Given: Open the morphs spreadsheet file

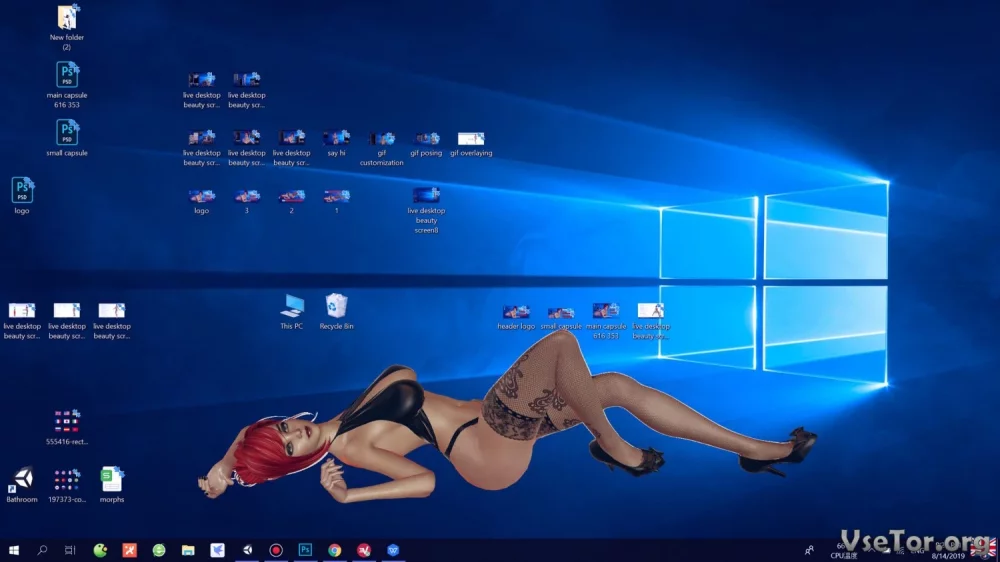Looking at the screenshot, I should [111, 483].
